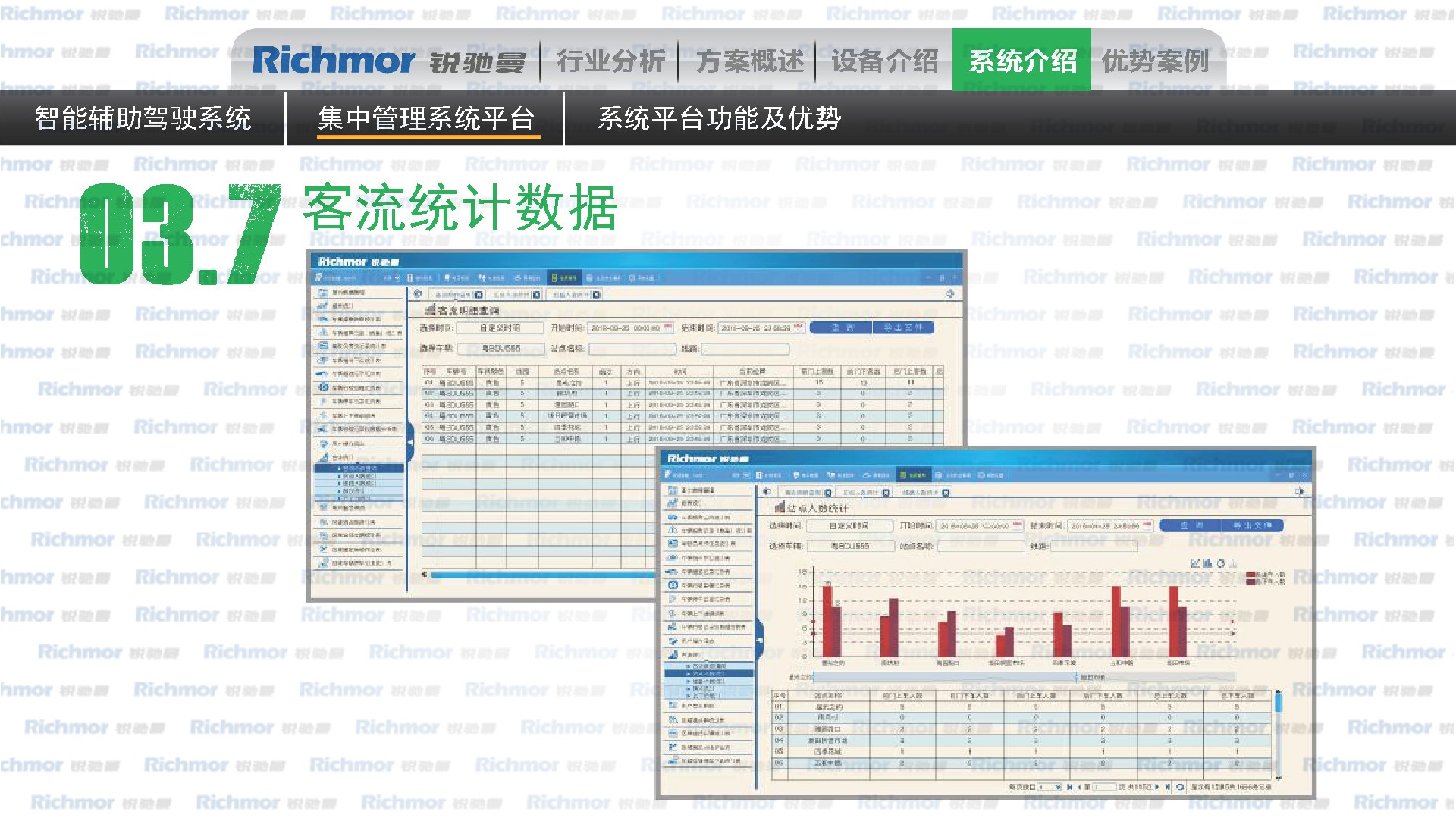Click the 查询 query button in 站点人数统计 window

1191,525
